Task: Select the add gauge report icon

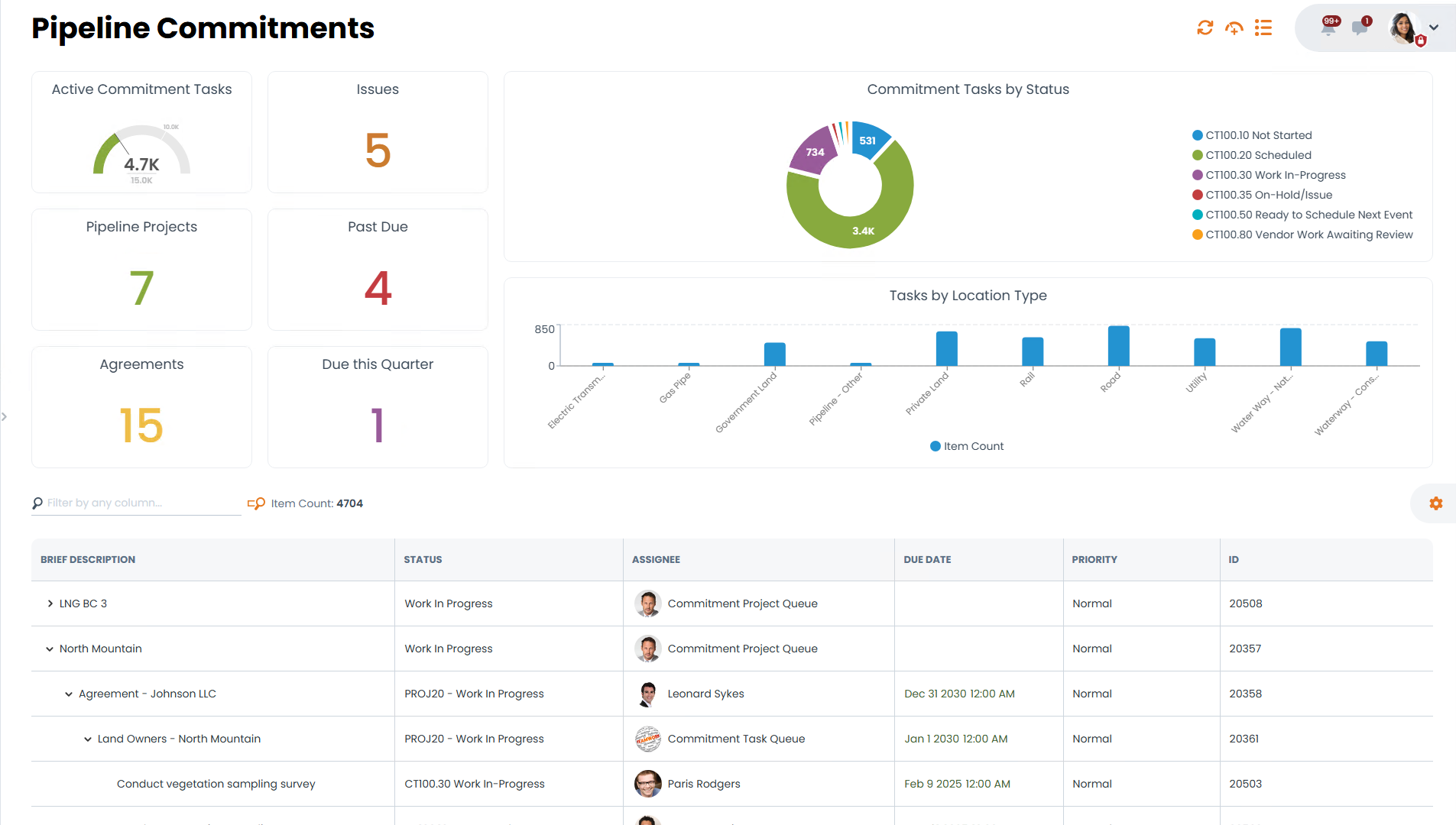Action: (x=1234, y=27)
